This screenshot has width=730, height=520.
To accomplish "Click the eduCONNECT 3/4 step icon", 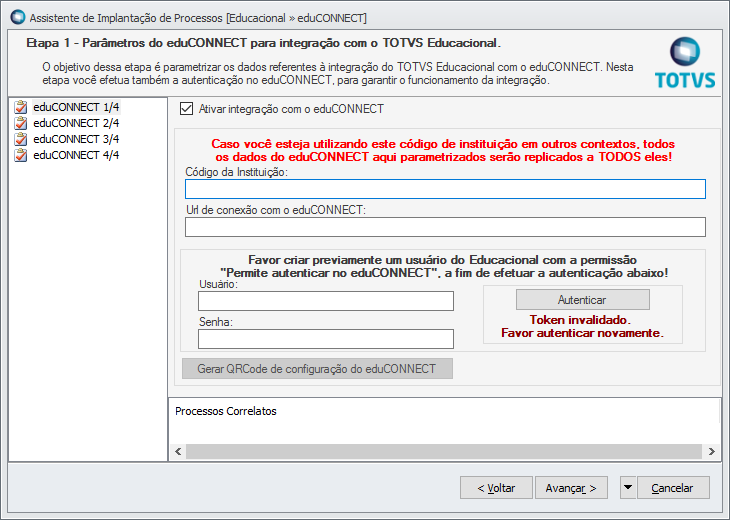I will 21,139.
